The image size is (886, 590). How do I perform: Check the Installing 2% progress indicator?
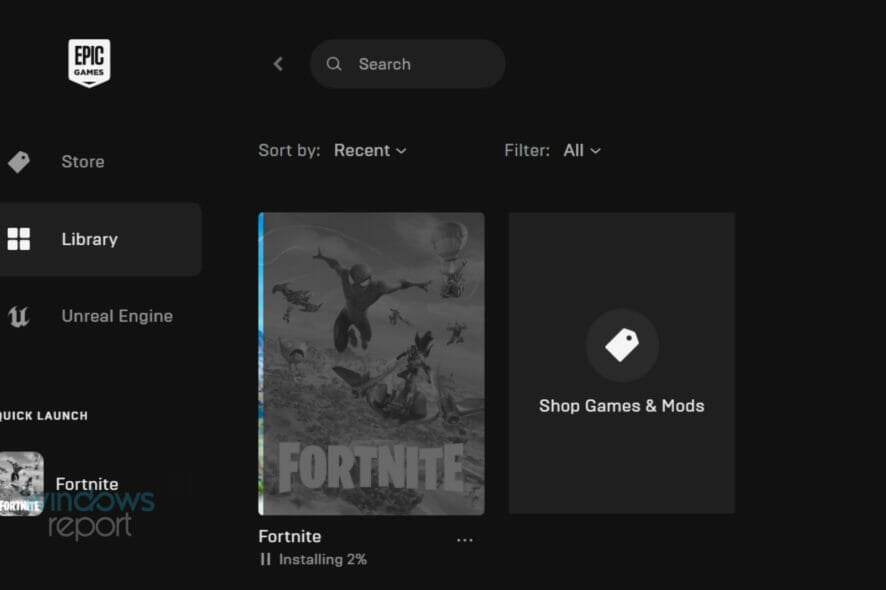pyautogui.click(x=321, y=559)
